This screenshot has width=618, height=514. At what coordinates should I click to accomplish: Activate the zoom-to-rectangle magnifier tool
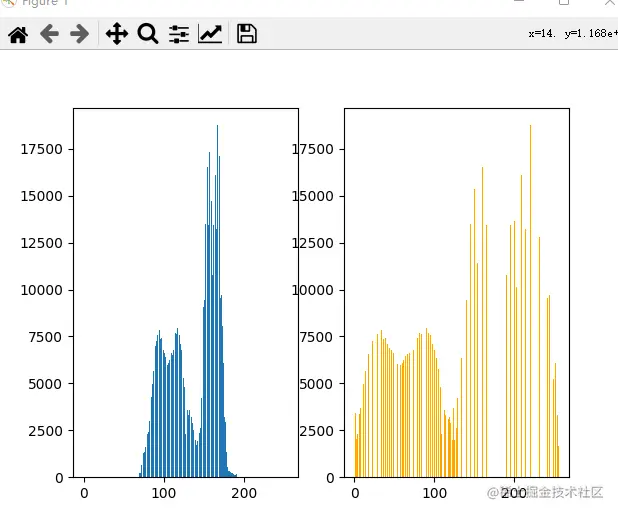[148, 34]
